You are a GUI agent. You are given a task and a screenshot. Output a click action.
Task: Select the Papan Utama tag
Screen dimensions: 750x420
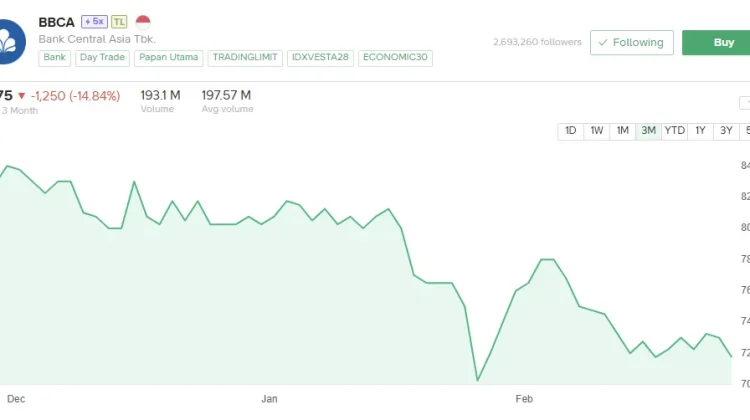pyautogui.click(x=169, y=58)
